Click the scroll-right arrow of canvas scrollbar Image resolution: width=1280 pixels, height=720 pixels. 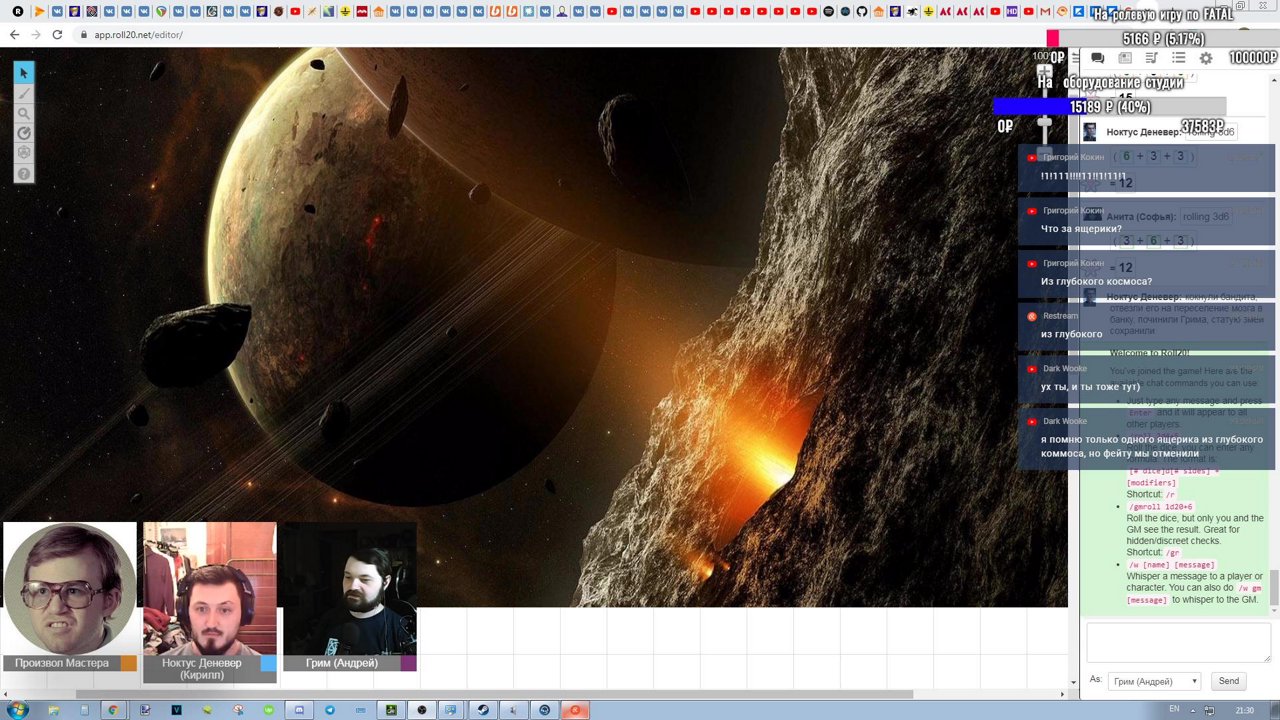(x=1062, y=694)
